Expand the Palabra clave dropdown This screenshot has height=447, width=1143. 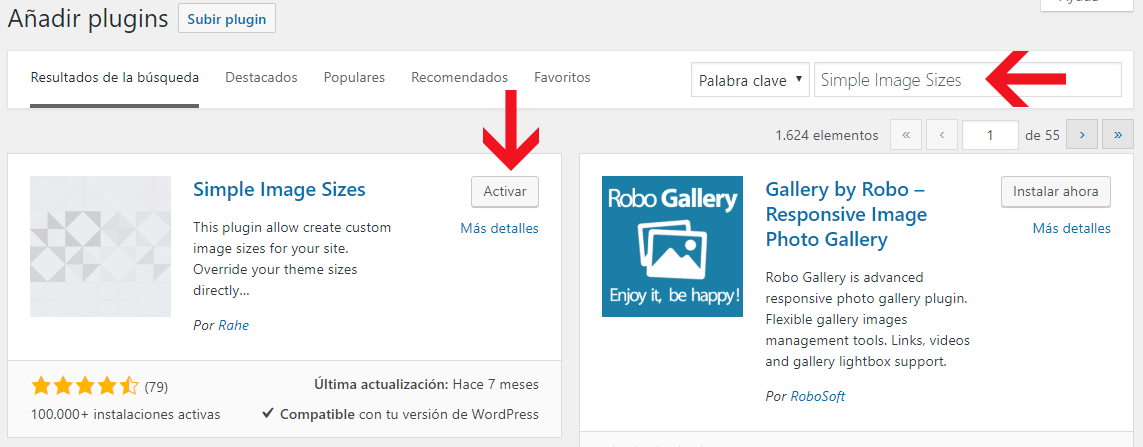[751, 80]
